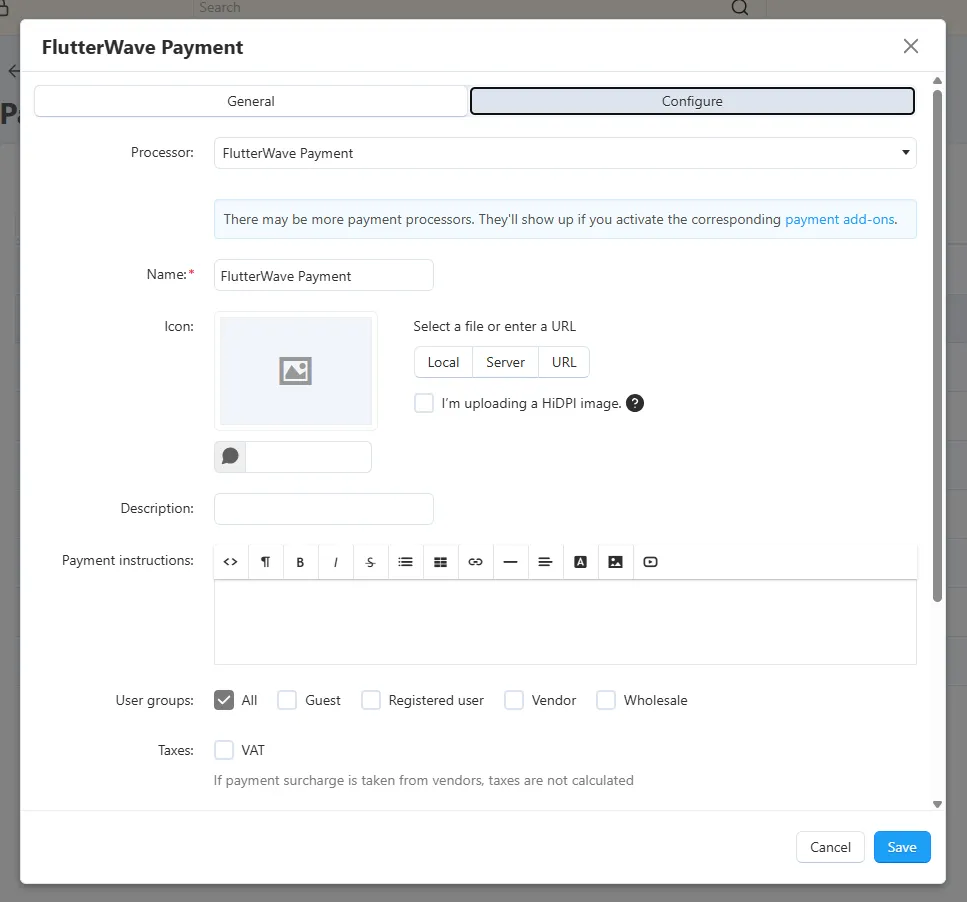
Task: Open text alignment options in editor
Action: coord(545,562)
